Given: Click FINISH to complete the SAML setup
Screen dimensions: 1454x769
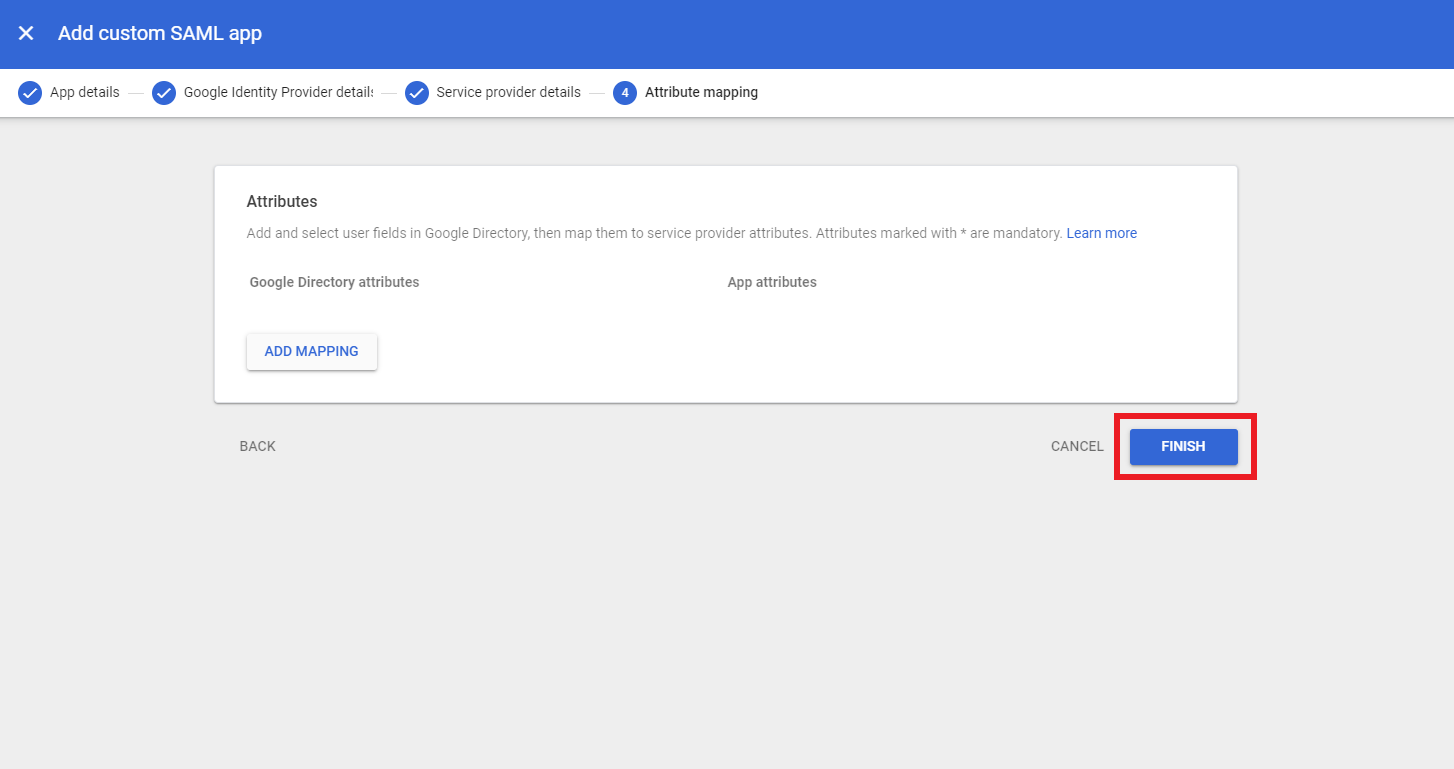Looking at the screenshot, I should pos(1183,446).
